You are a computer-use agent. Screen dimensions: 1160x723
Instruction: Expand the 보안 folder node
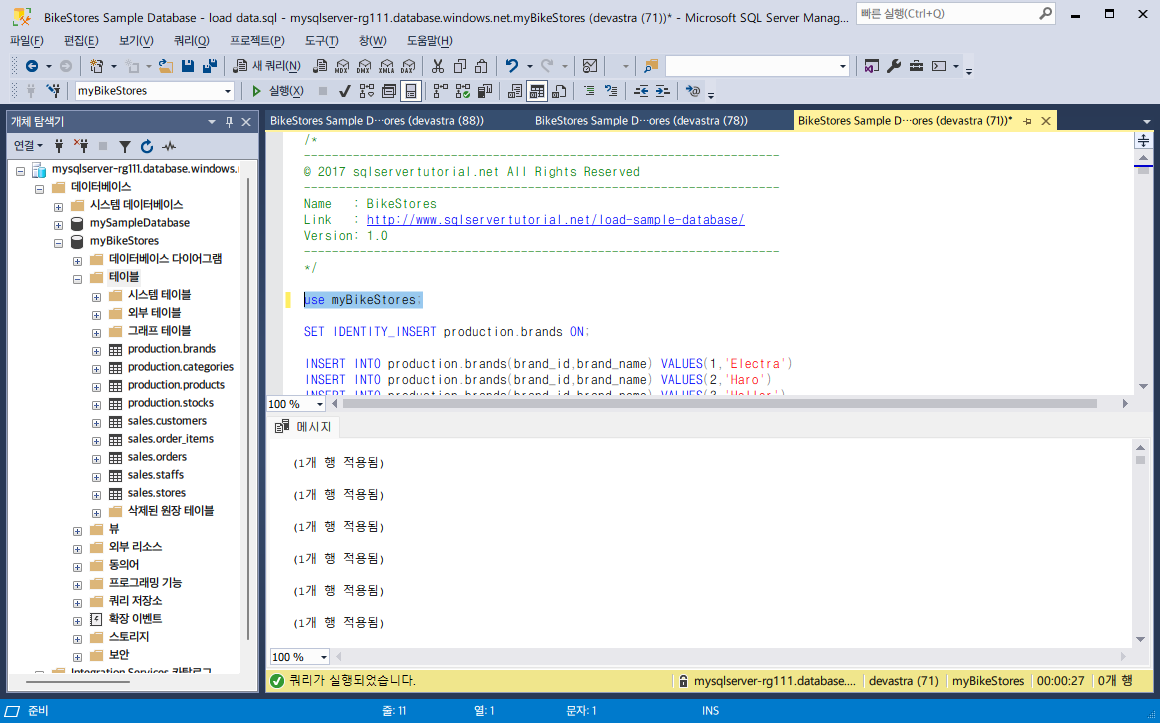click(x=77, y=656)
